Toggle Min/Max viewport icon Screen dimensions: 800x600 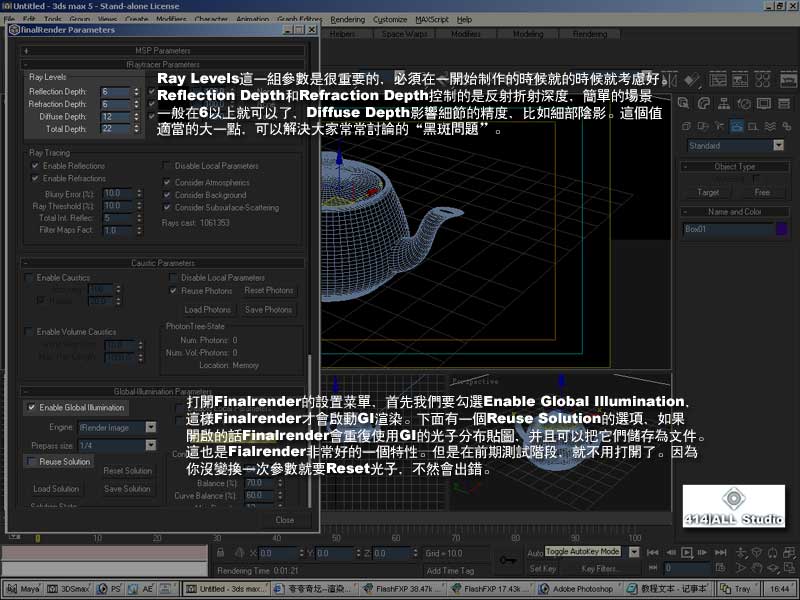[x=789, y=568]
